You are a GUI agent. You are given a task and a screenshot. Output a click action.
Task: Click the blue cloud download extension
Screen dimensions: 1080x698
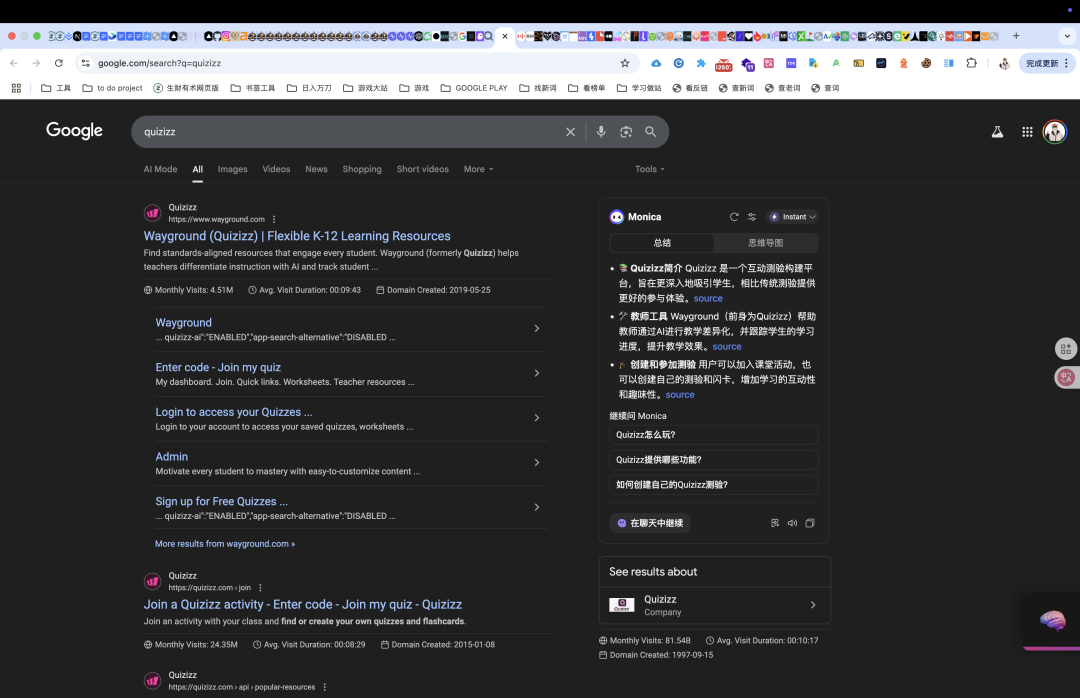pyautogui.click(x=656, y=63)
